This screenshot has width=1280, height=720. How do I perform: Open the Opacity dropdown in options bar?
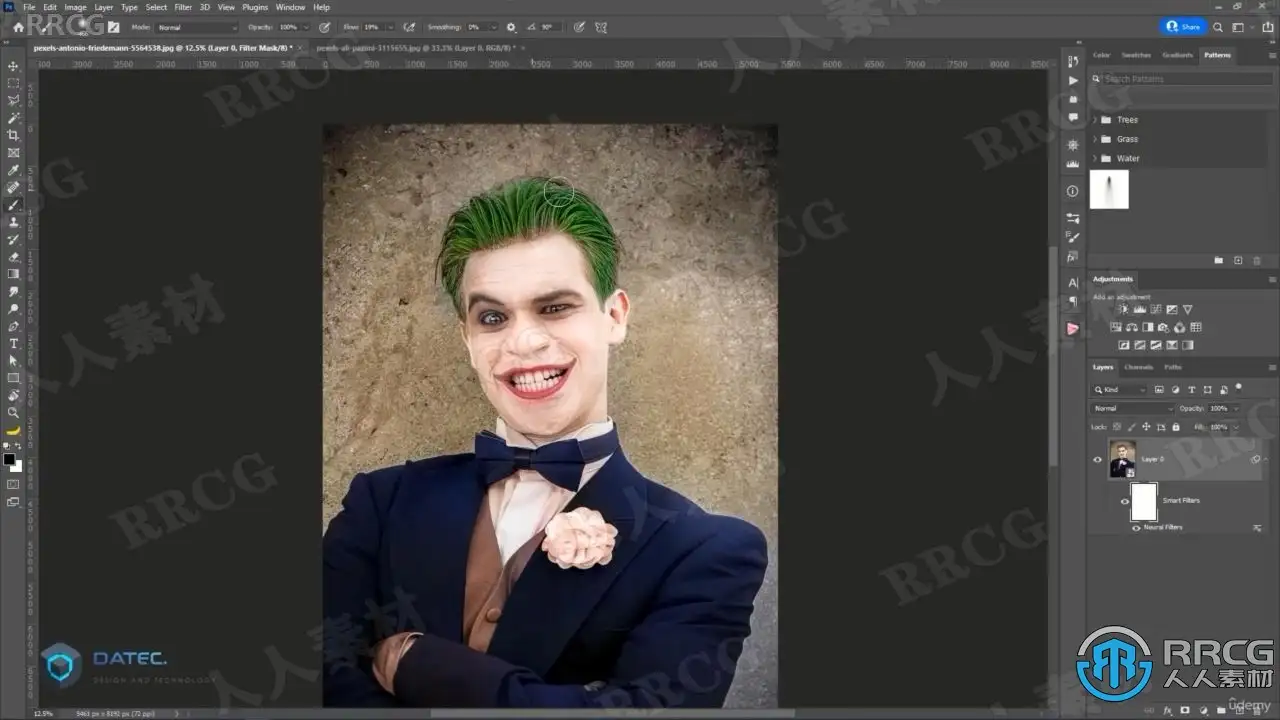(306, 27)
